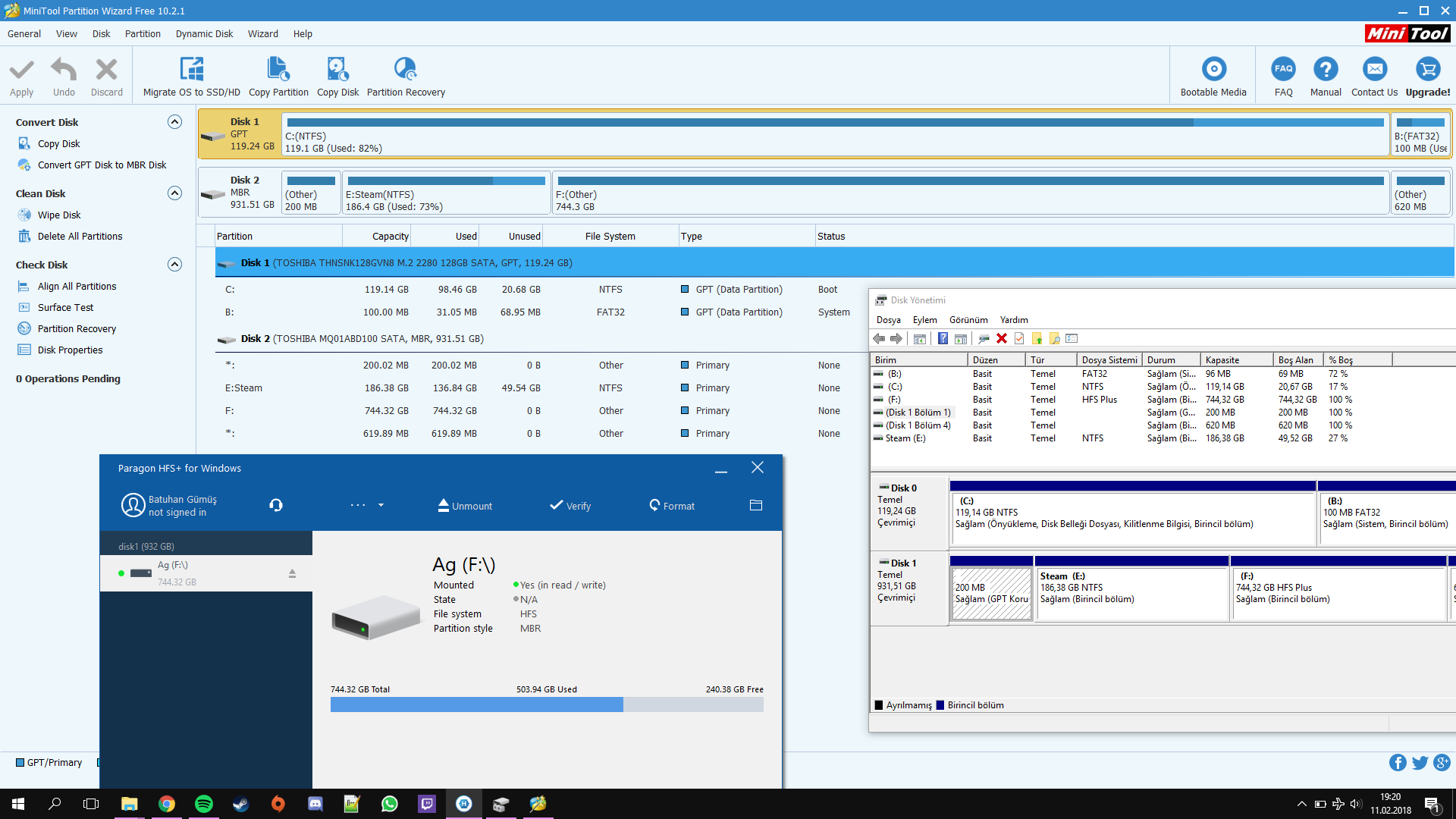Open the FAQ icon
This screenshot has width=1456, height=819.
tap(1283, 70)
